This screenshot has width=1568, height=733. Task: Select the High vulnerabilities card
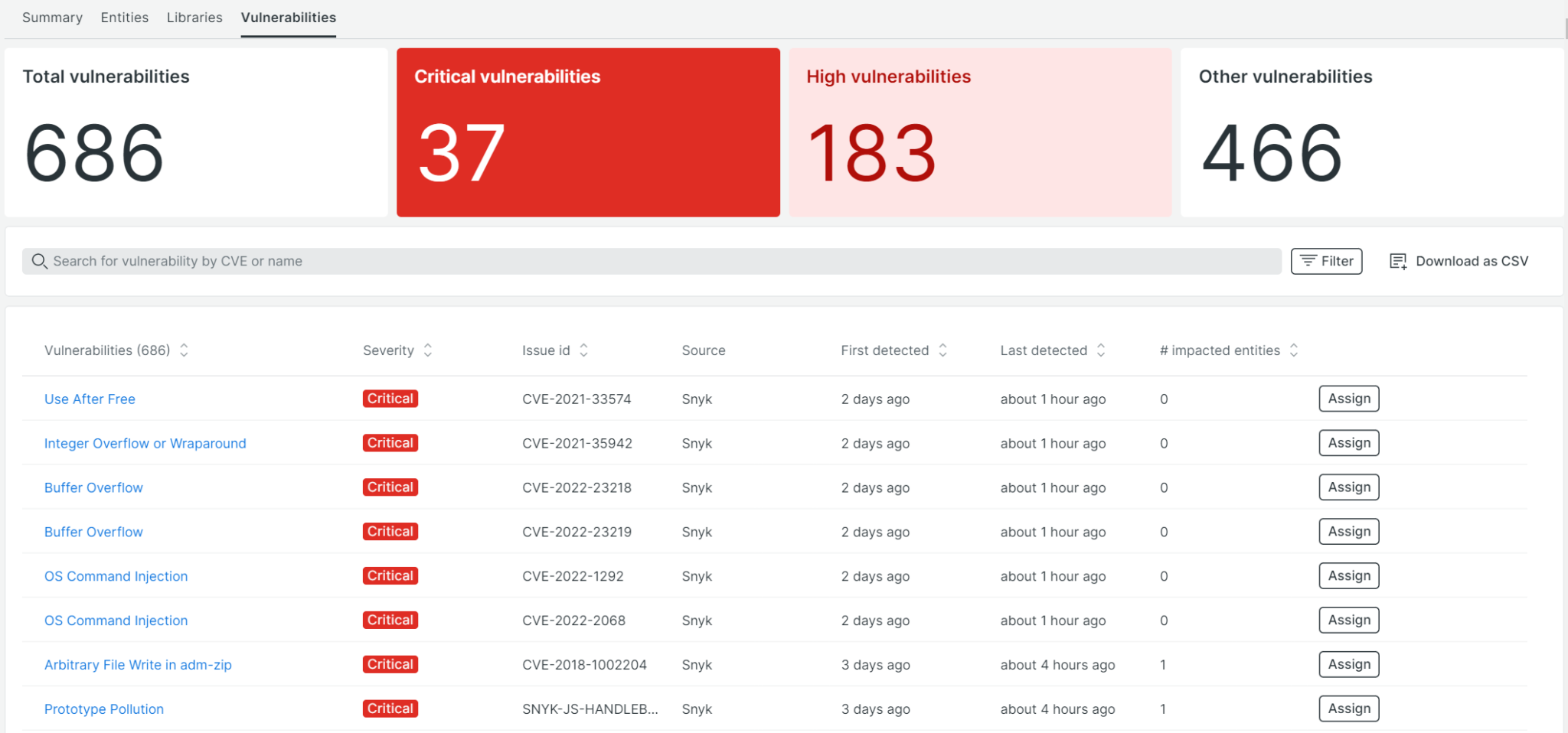coord(980,132)
